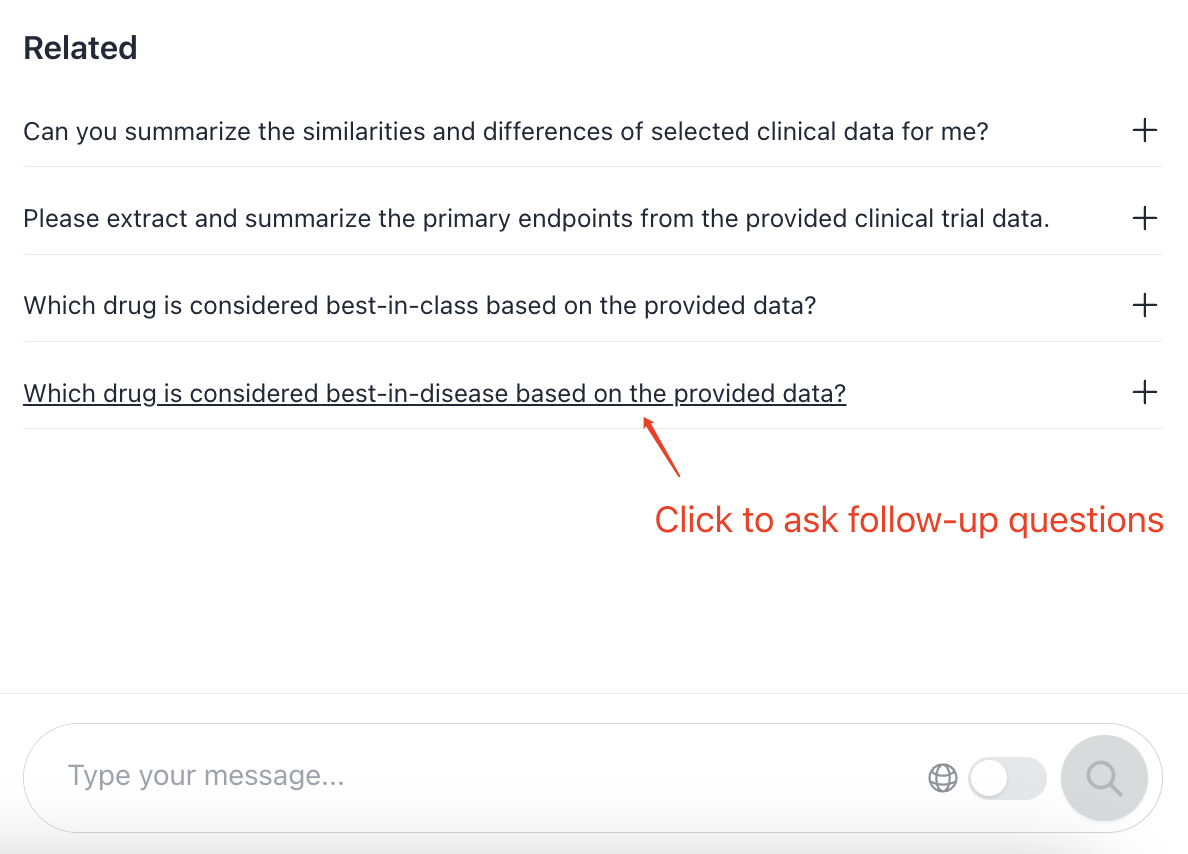Click the 'Related' section heading
This screenshot has height=854, width=1188.
pos(80,48)
